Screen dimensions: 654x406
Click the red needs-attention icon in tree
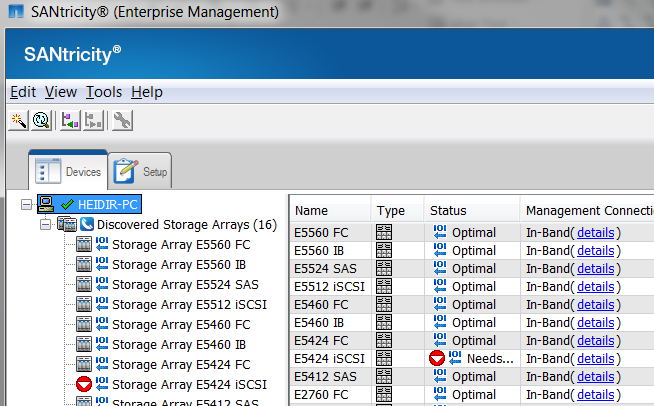point(84,384)
